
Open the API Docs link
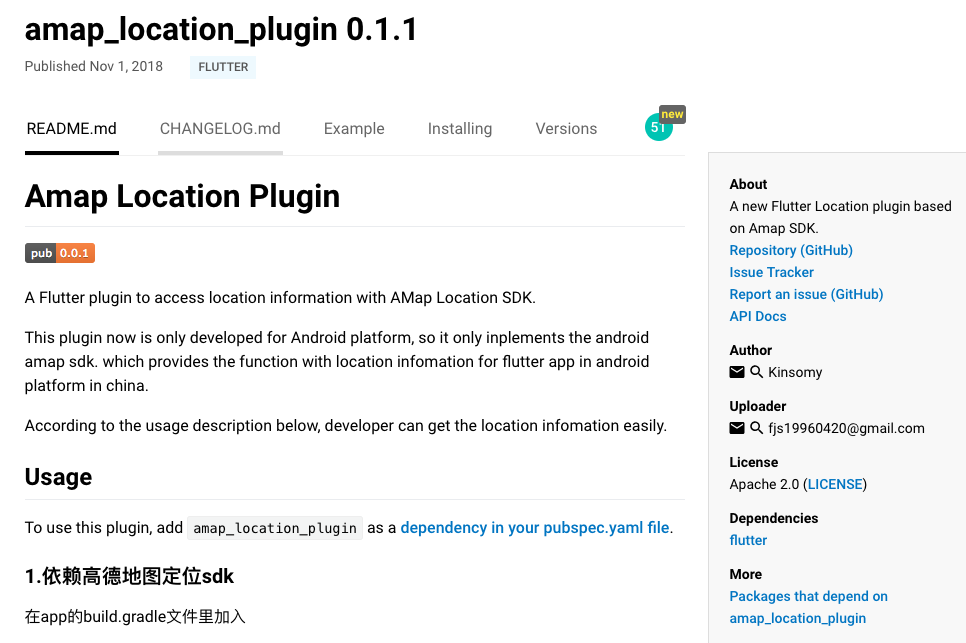(x=758, y=316)
